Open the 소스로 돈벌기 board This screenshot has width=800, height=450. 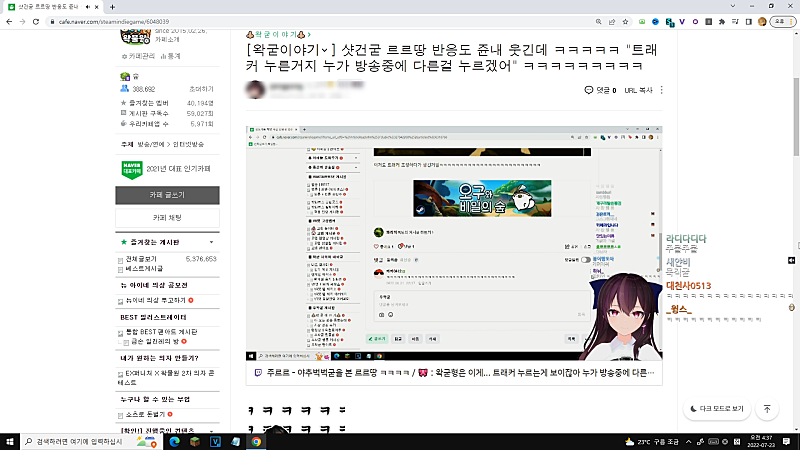tap(145, 414)
